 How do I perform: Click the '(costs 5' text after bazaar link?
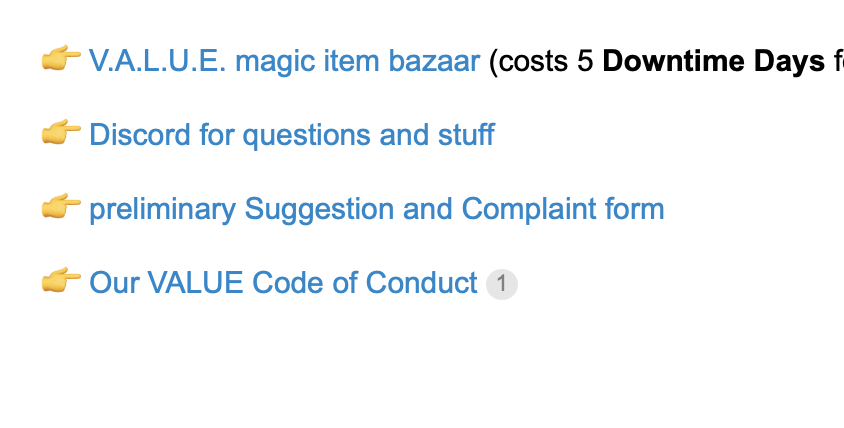[541, 61]
